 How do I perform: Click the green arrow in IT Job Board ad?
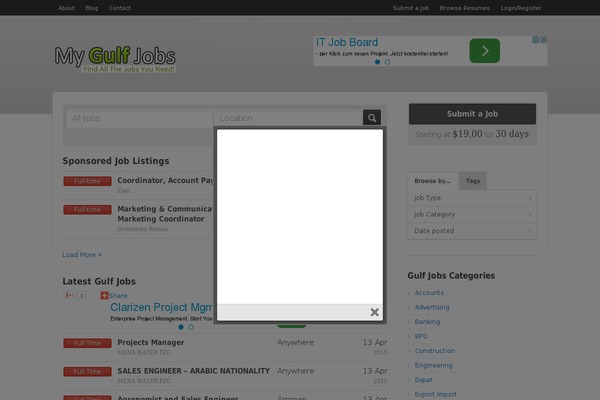[x=484, y=51]
